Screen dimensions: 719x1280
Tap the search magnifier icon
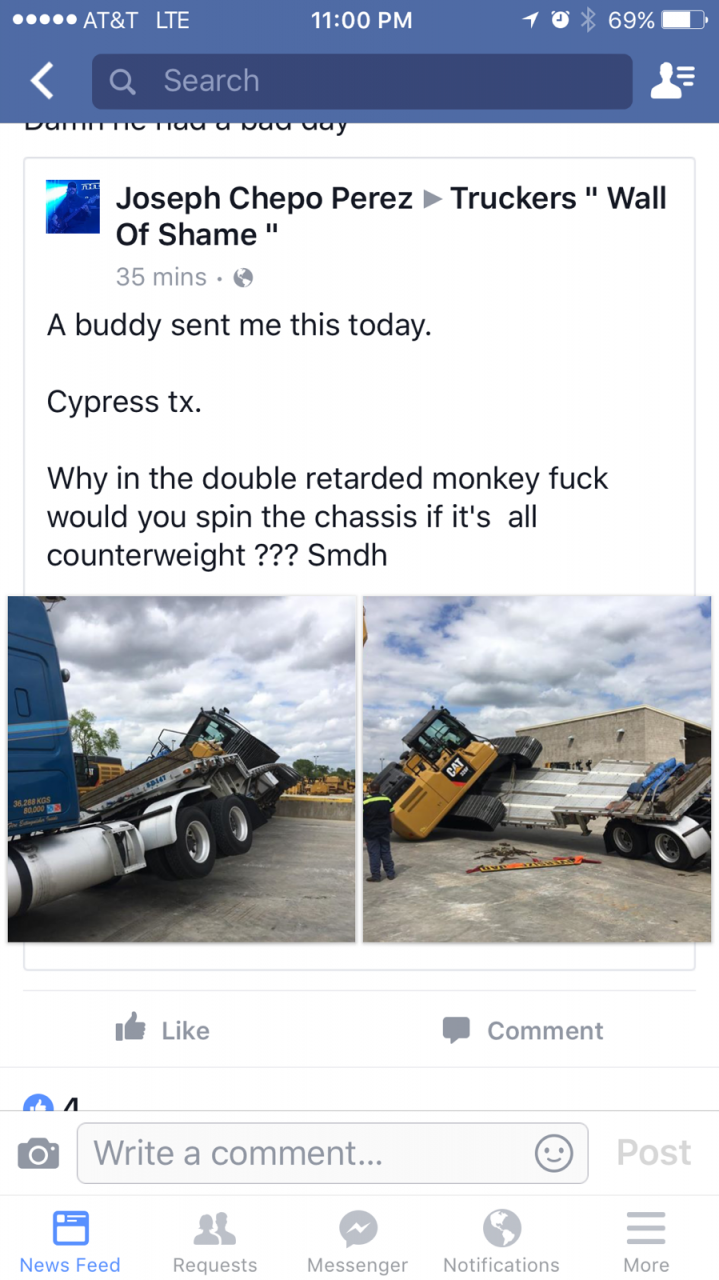click(123, 81)
